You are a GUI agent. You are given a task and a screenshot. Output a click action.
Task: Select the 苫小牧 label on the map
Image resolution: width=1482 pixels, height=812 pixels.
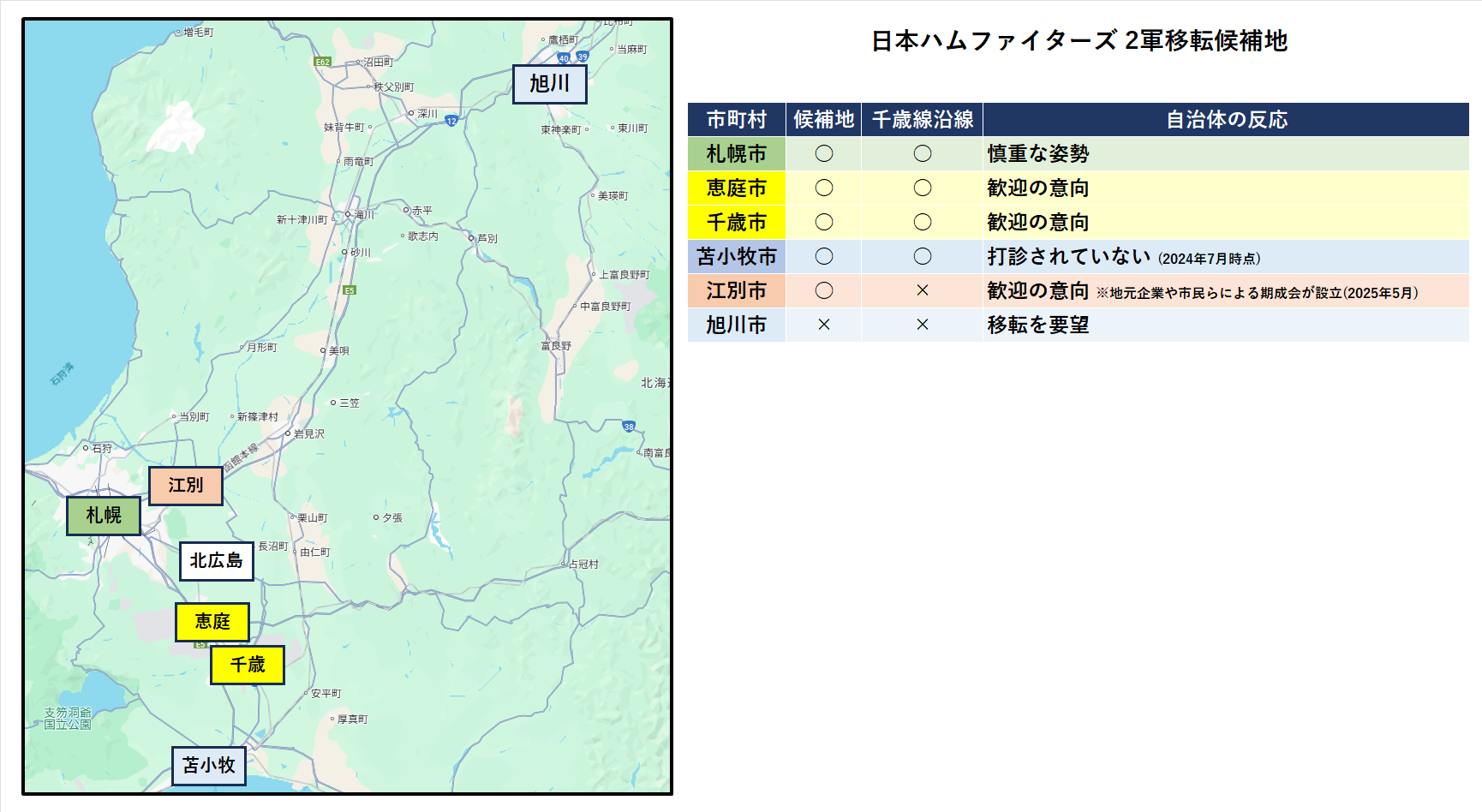209,766
